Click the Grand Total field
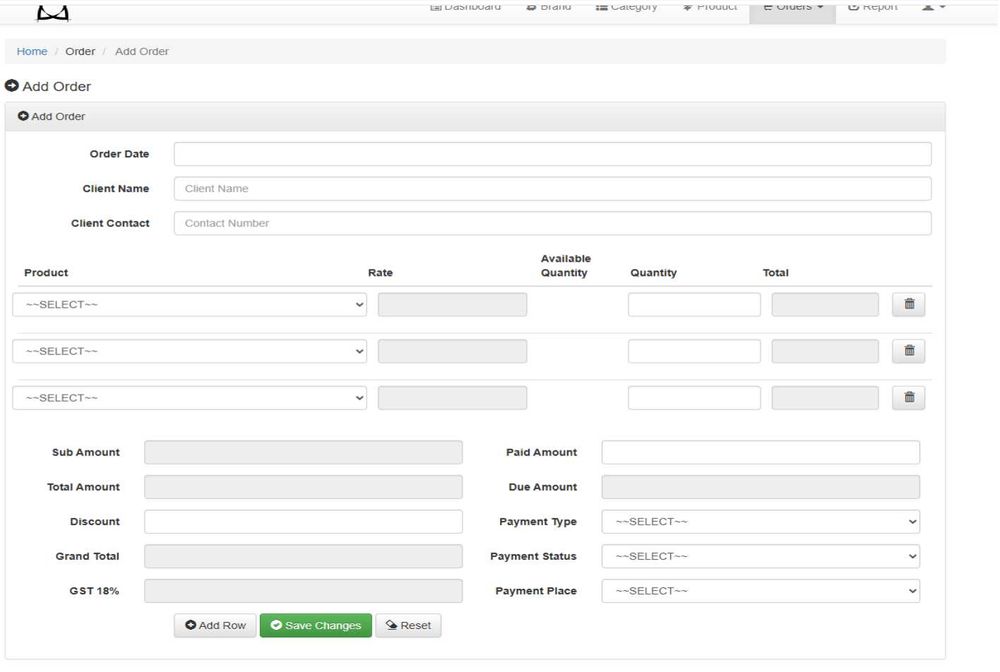The width and height of the screenshot is (1000, 672). (303, 556)
